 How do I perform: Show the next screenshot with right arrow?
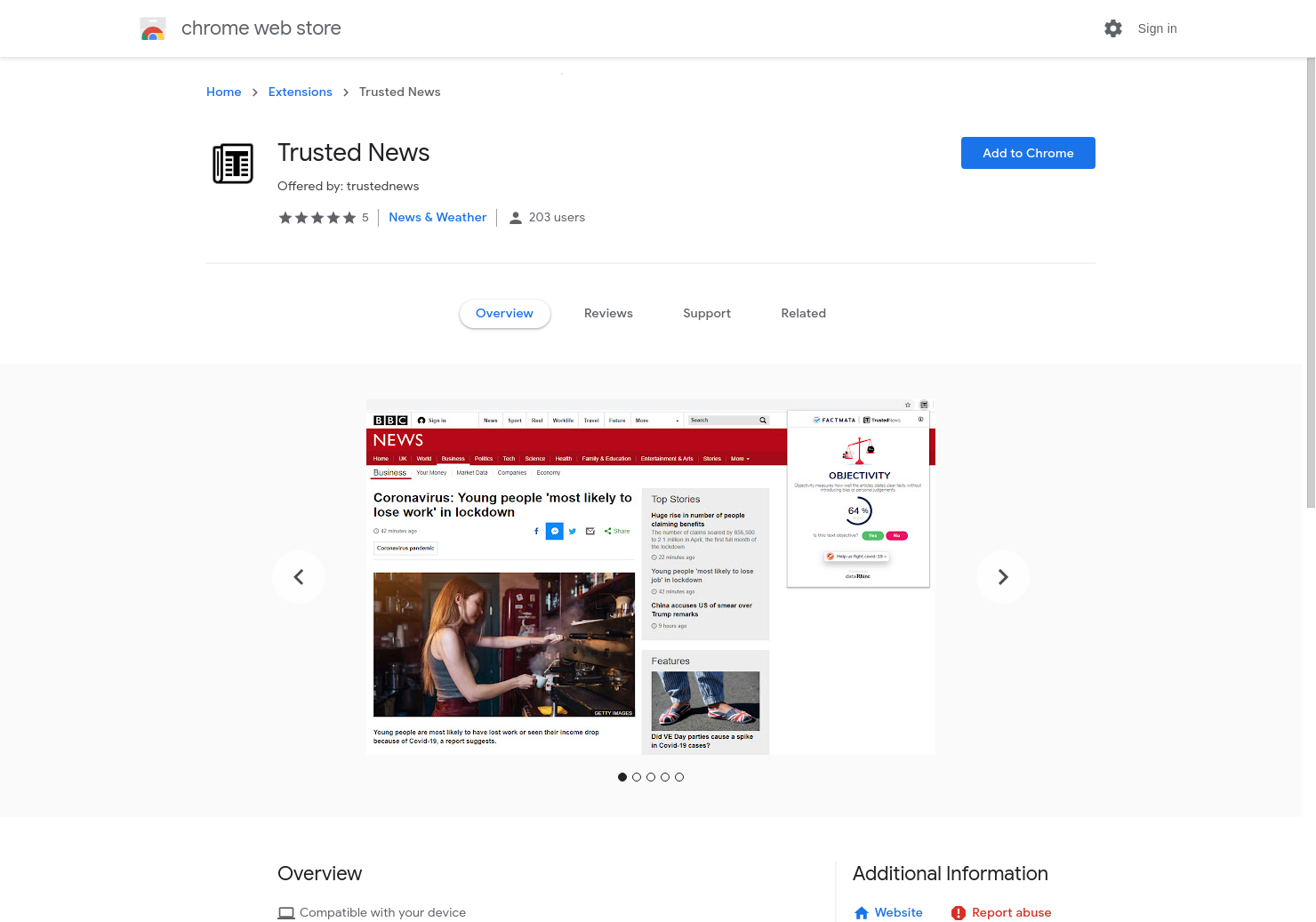[1003, 577]
